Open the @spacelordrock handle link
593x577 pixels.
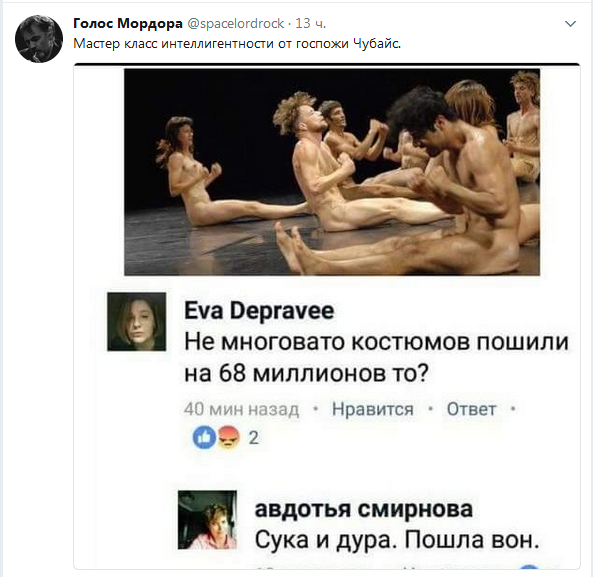(236, 23)
